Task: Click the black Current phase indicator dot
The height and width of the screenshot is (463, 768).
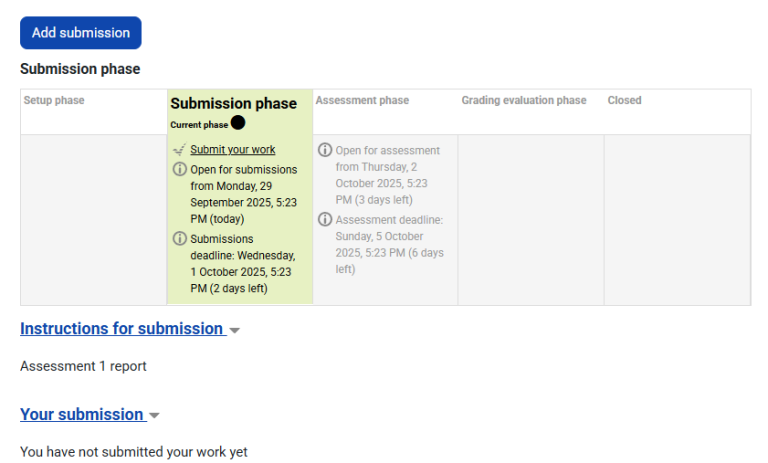Action: pos(238,123)
